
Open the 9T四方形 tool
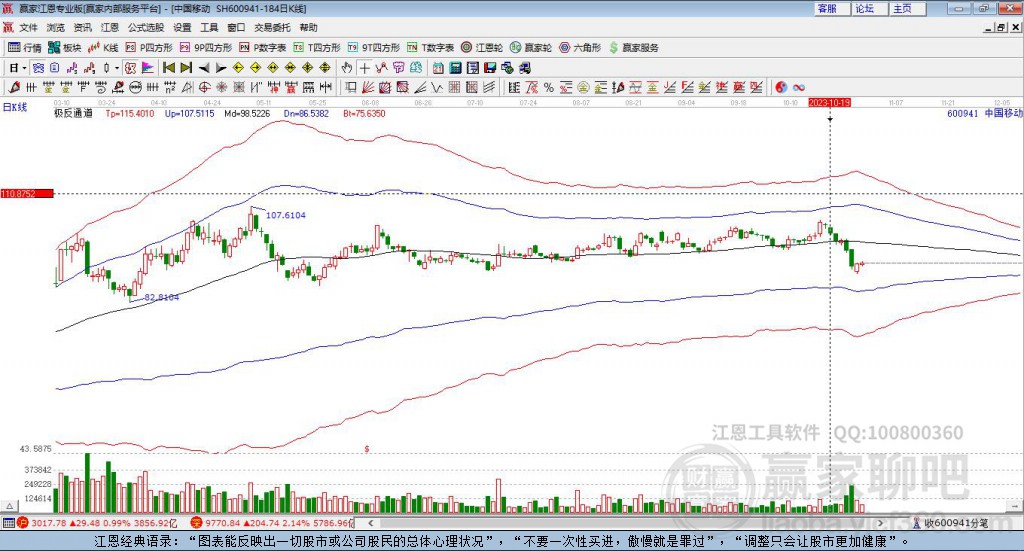click(x=374, y=48)
